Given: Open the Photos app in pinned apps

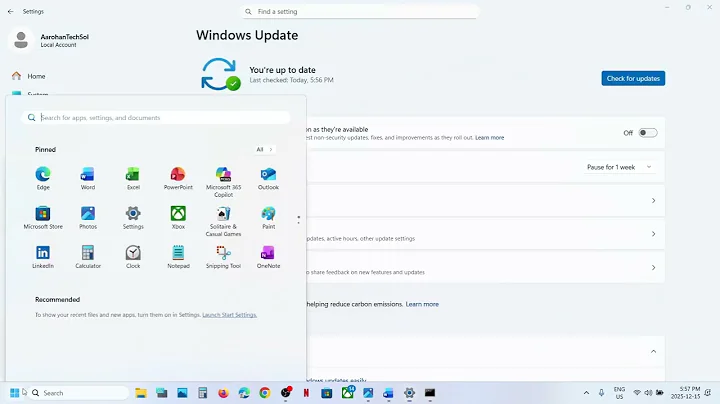Looking at the screenshot, I should tap(88, 218).
